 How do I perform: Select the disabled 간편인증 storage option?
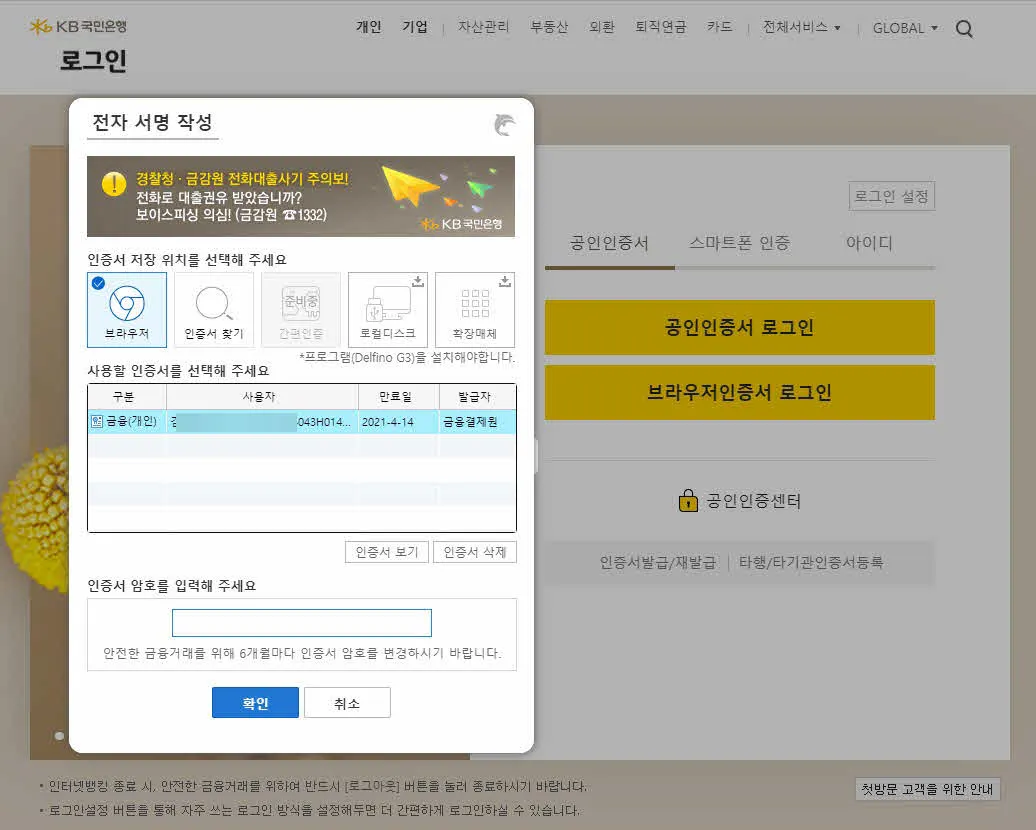click(301, 310)
